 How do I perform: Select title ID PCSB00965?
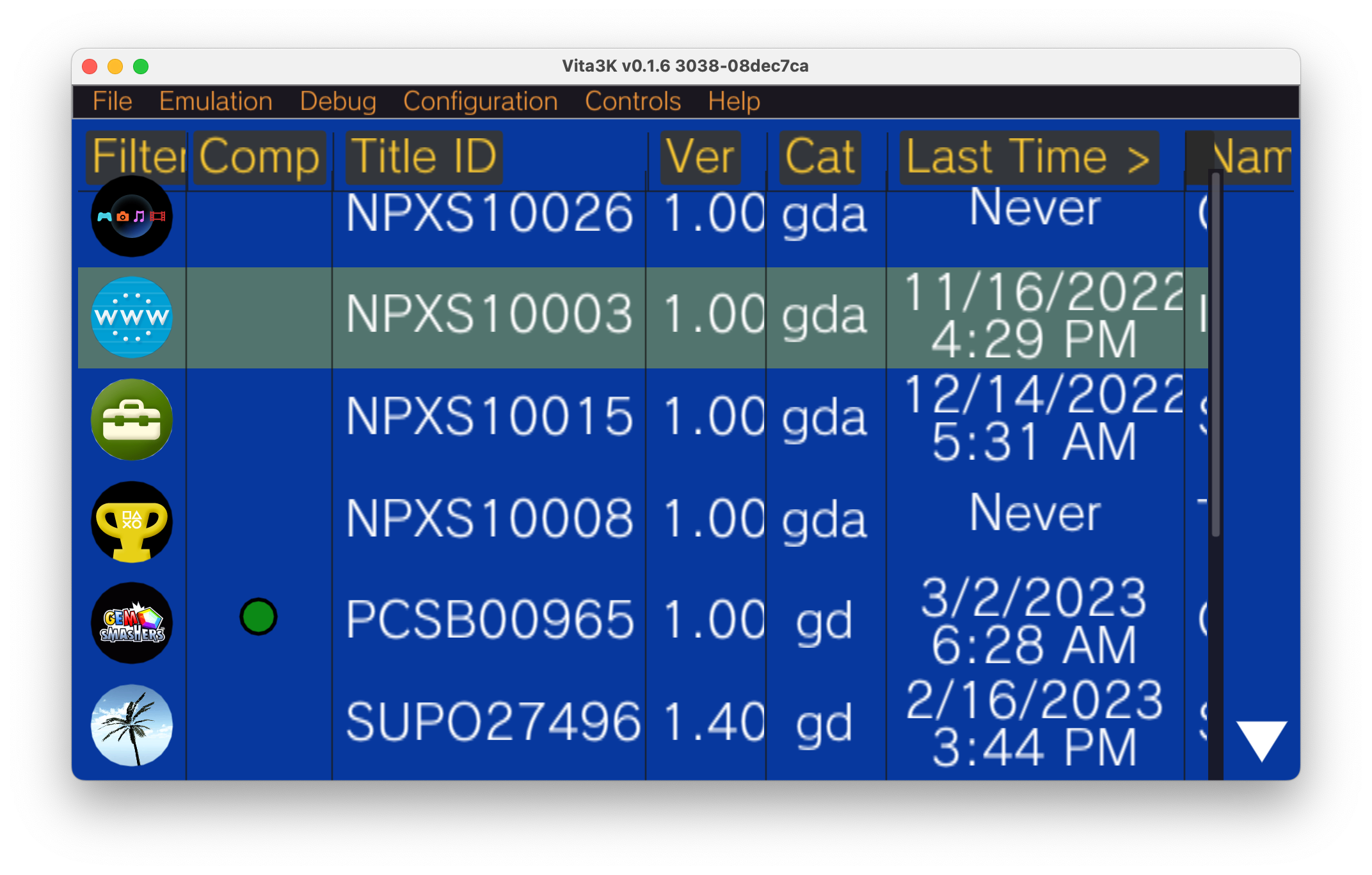point(490,620)
